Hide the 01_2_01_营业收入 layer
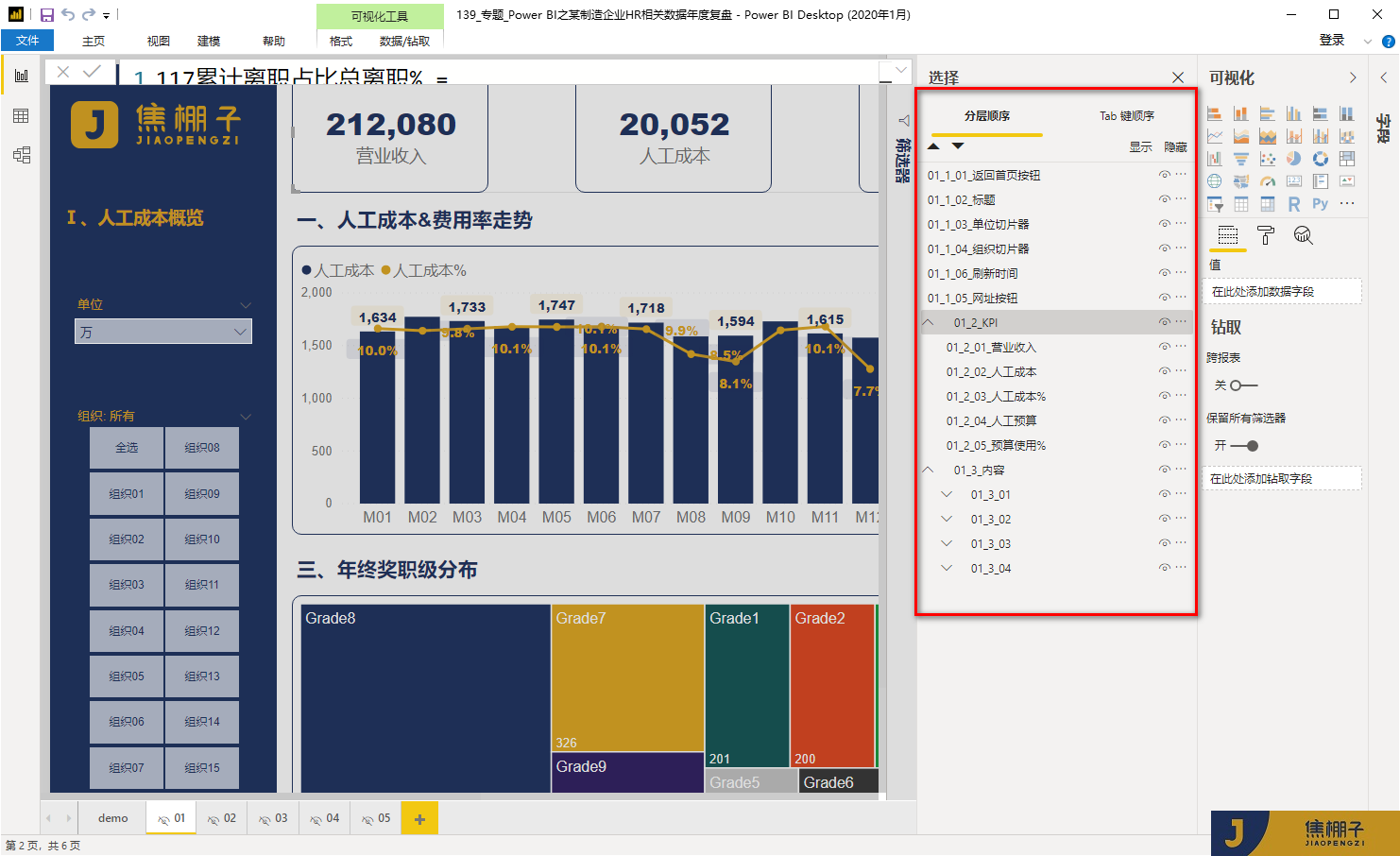1400x856 pixels. [x=1165, y=347]
